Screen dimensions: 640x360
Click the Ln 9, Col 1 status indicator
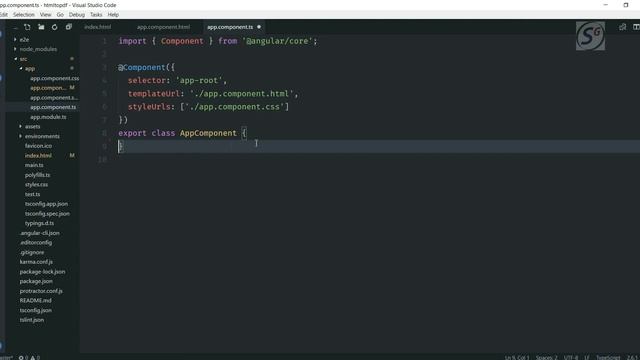[x=517, y=358]
